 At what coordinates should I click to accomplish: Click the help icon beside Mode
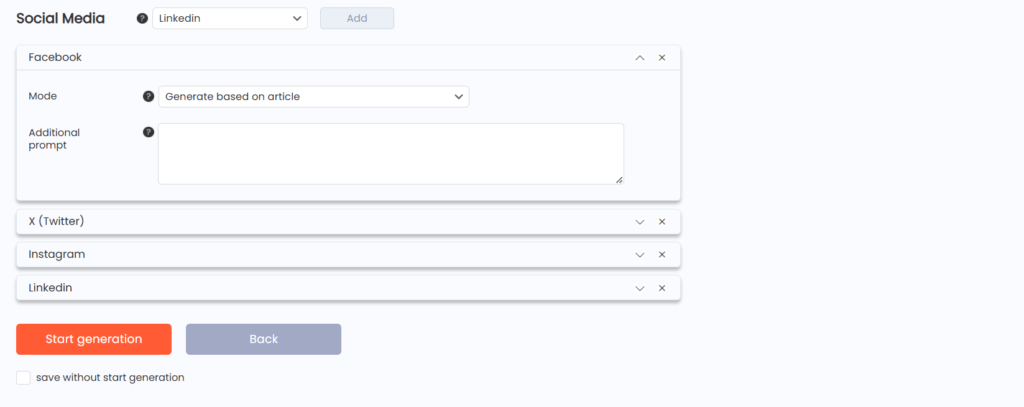tap(148, 97)
